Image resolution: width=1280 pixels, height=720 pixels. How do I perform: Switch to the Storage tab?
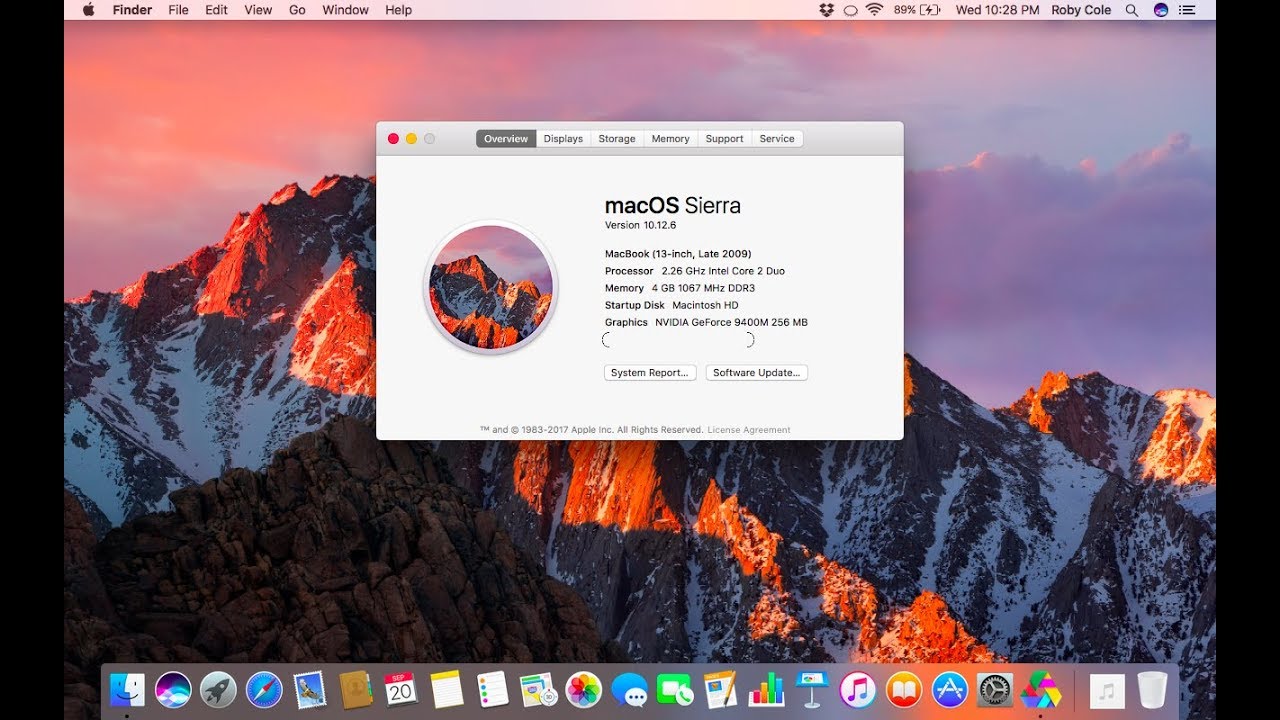[617, 139]
